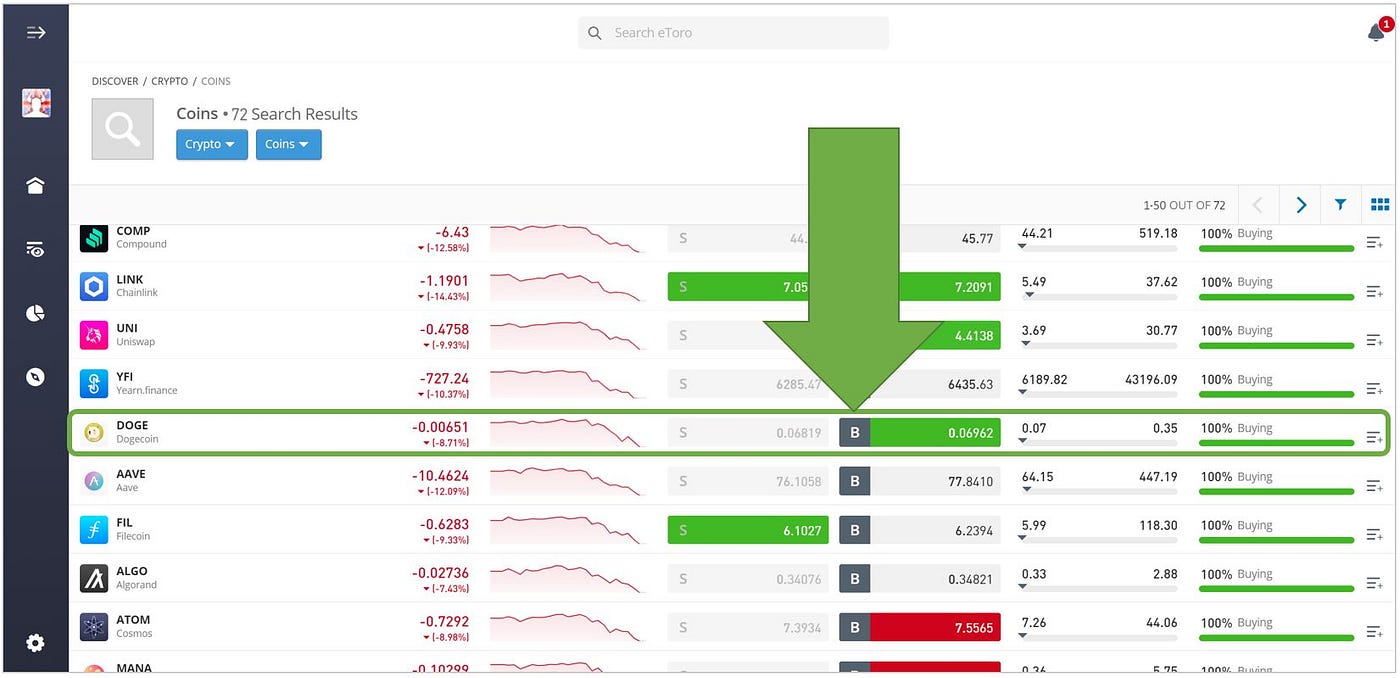The height and width of the screenshot is (678, 1400).
Task: Click the Filecoin FIL coin logo
Action: pyautogui.click(x=94, y=530)
